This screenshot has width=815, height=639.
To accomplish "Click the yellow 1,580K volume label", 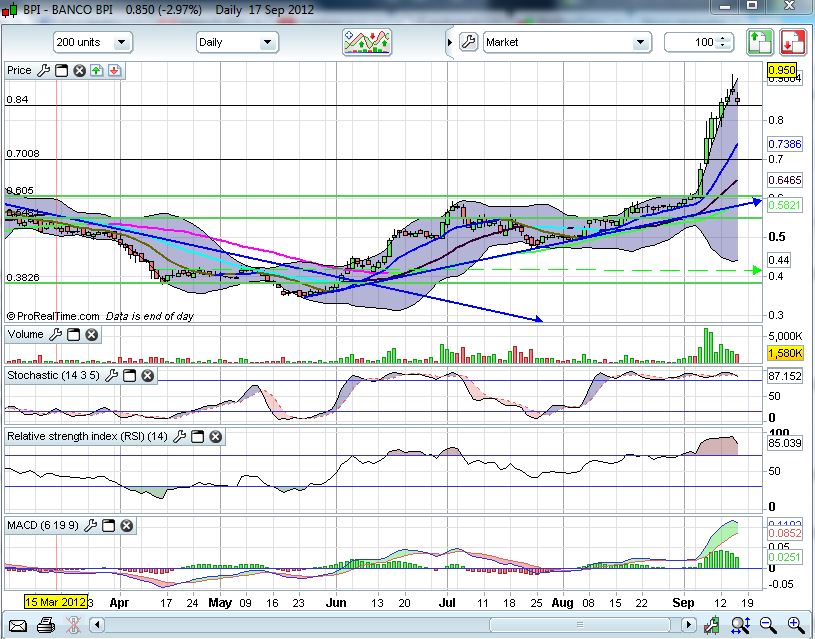I will [785, 354].
